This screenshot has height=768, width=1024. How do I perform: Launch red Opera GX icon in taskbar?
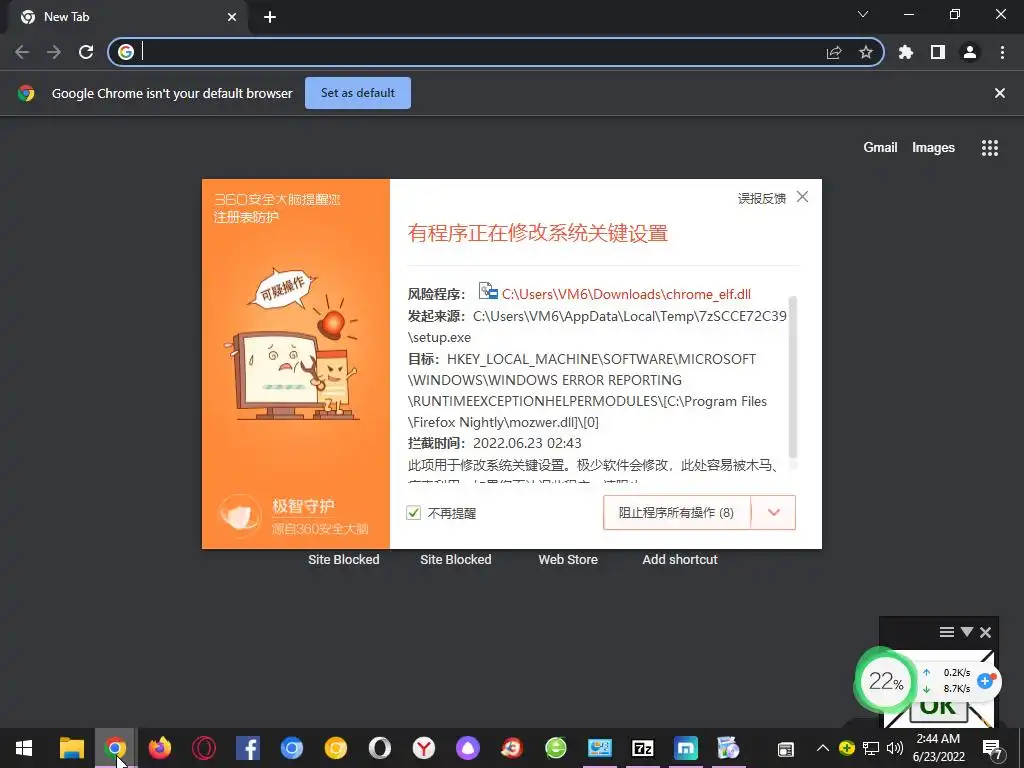204,748
